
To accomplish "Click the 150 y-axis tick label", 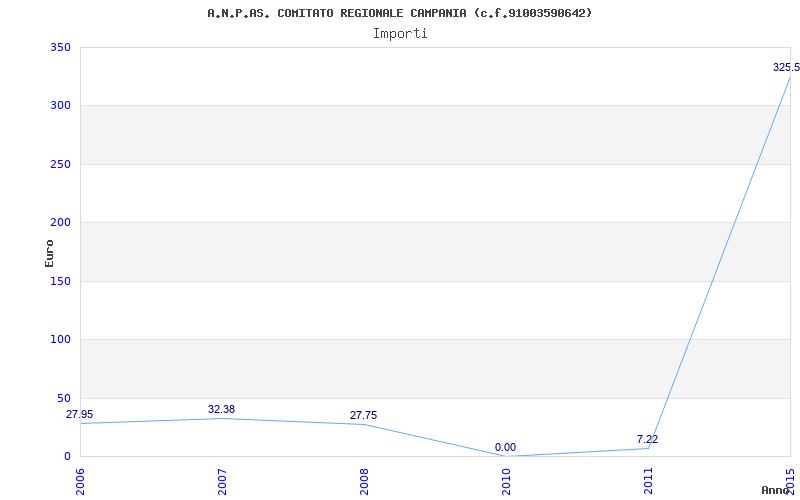I will tap(60, 281).
